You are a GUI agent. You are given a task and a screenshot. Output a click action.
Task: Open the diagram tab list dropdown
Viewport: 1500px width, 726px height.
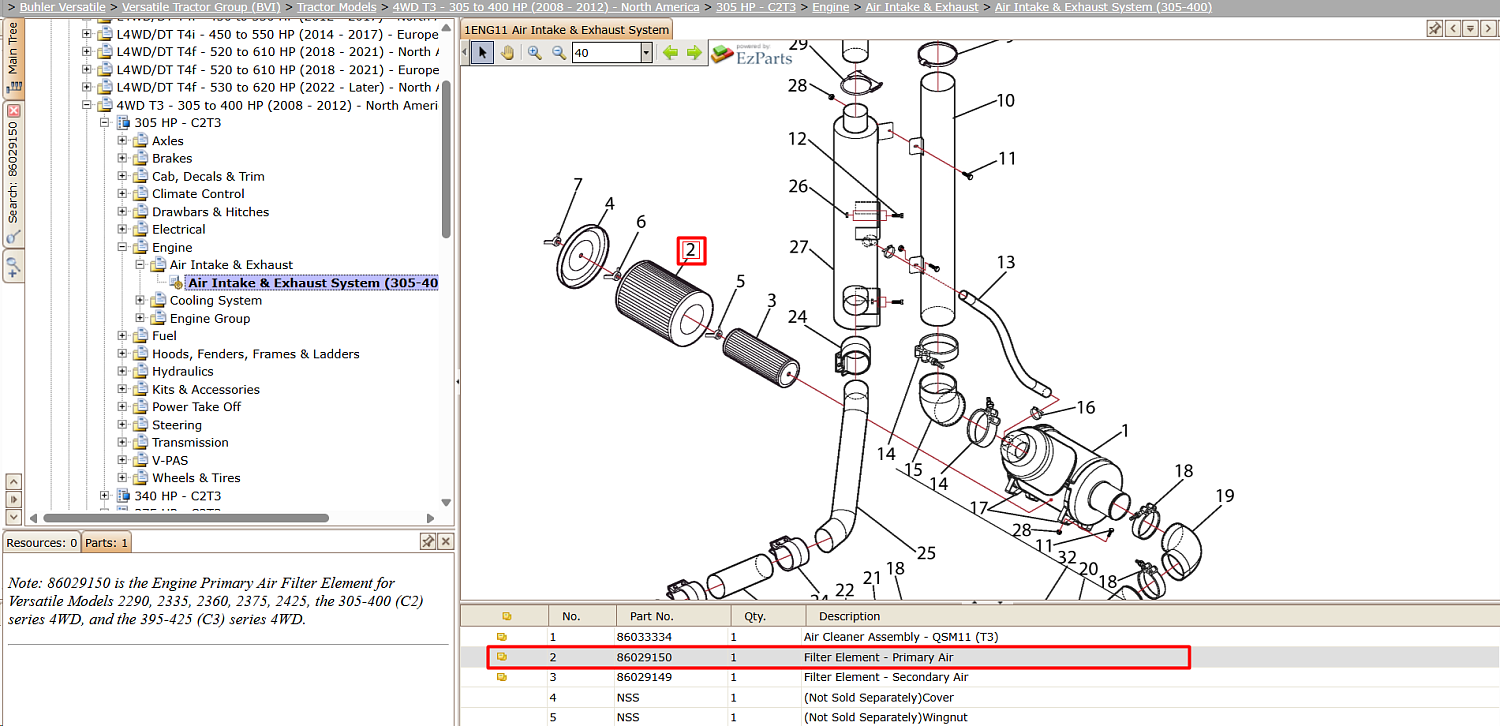[1470, 29]
